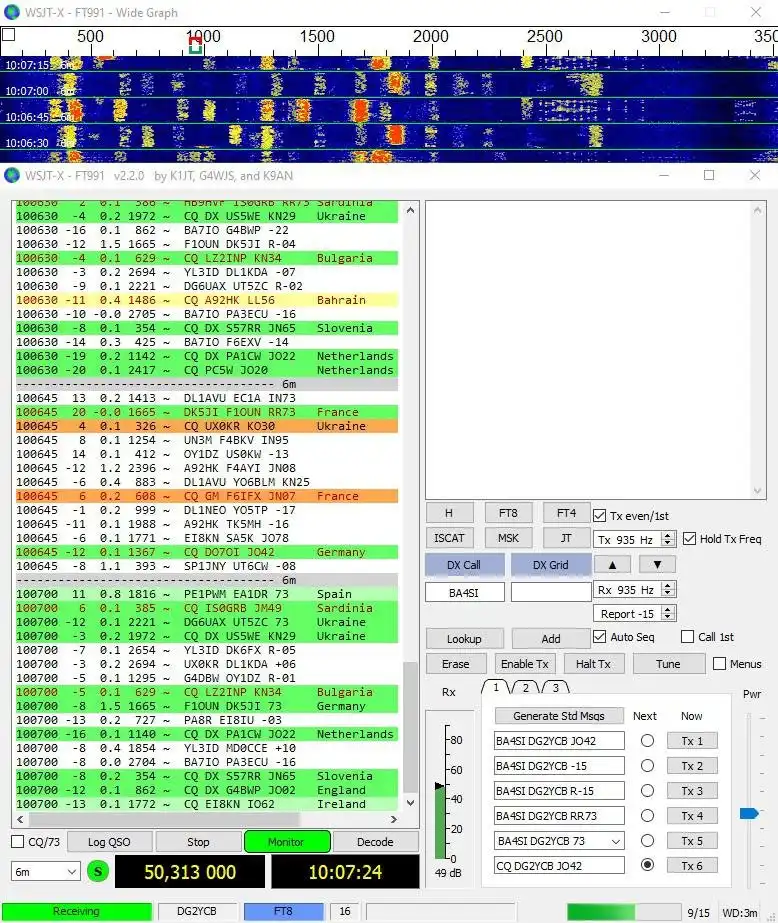Click the Log QSO button
The height and width of the screenshot is (923, 778).
[x=109, y=842]
